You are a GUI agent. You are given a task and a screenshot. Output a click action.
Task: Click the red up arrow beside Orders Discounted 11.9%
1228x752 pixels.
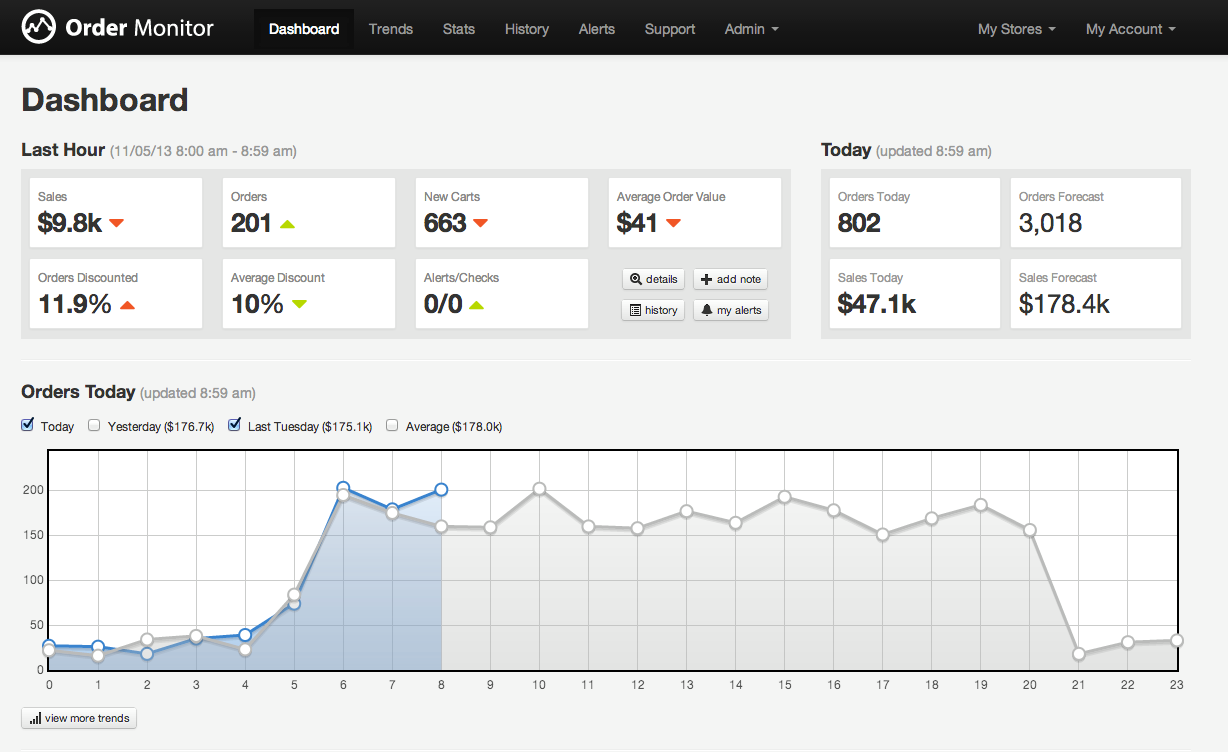tap(127, 305)
